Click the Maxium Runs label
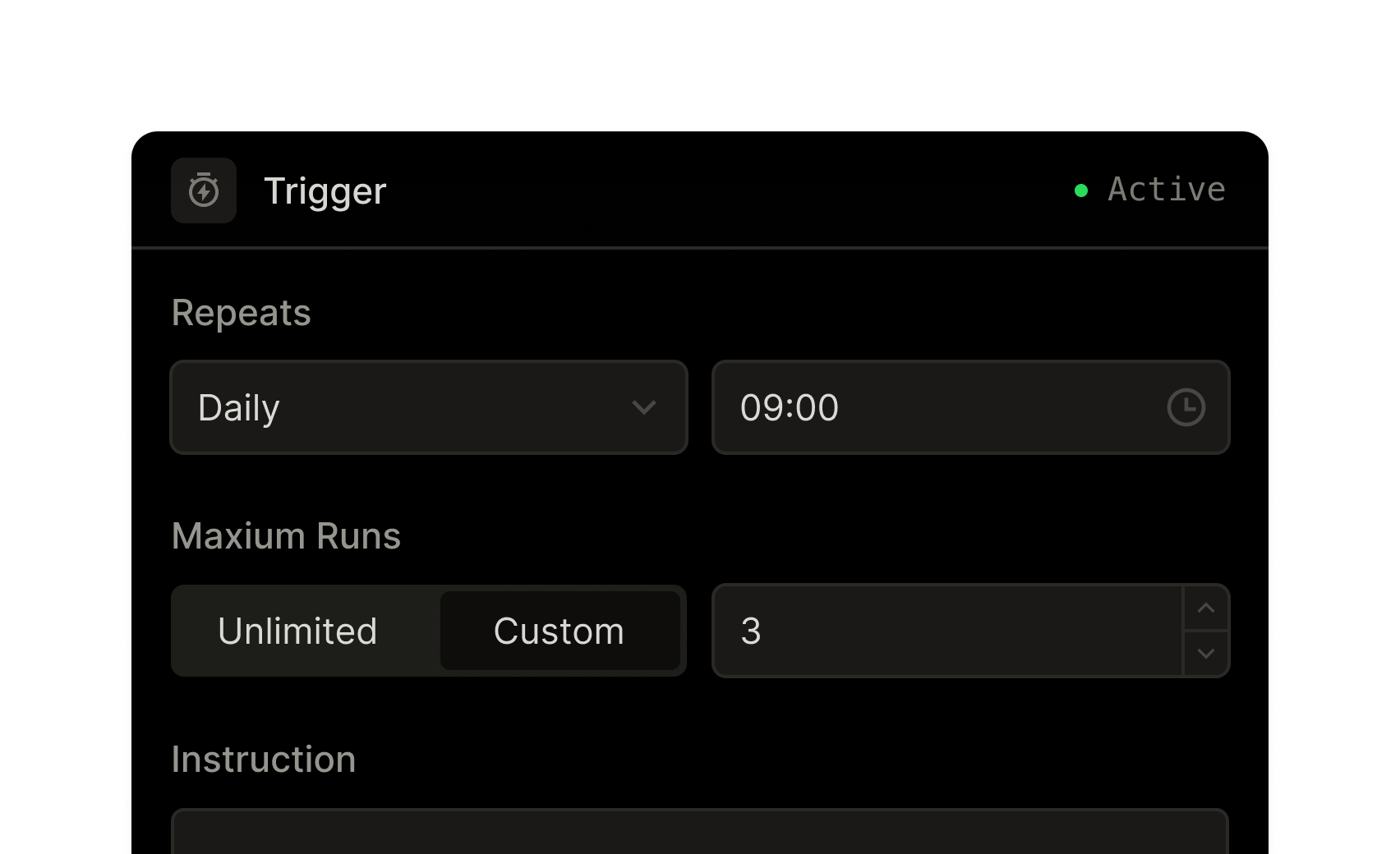Screen dimensions: 1400x854 [286, 536]
